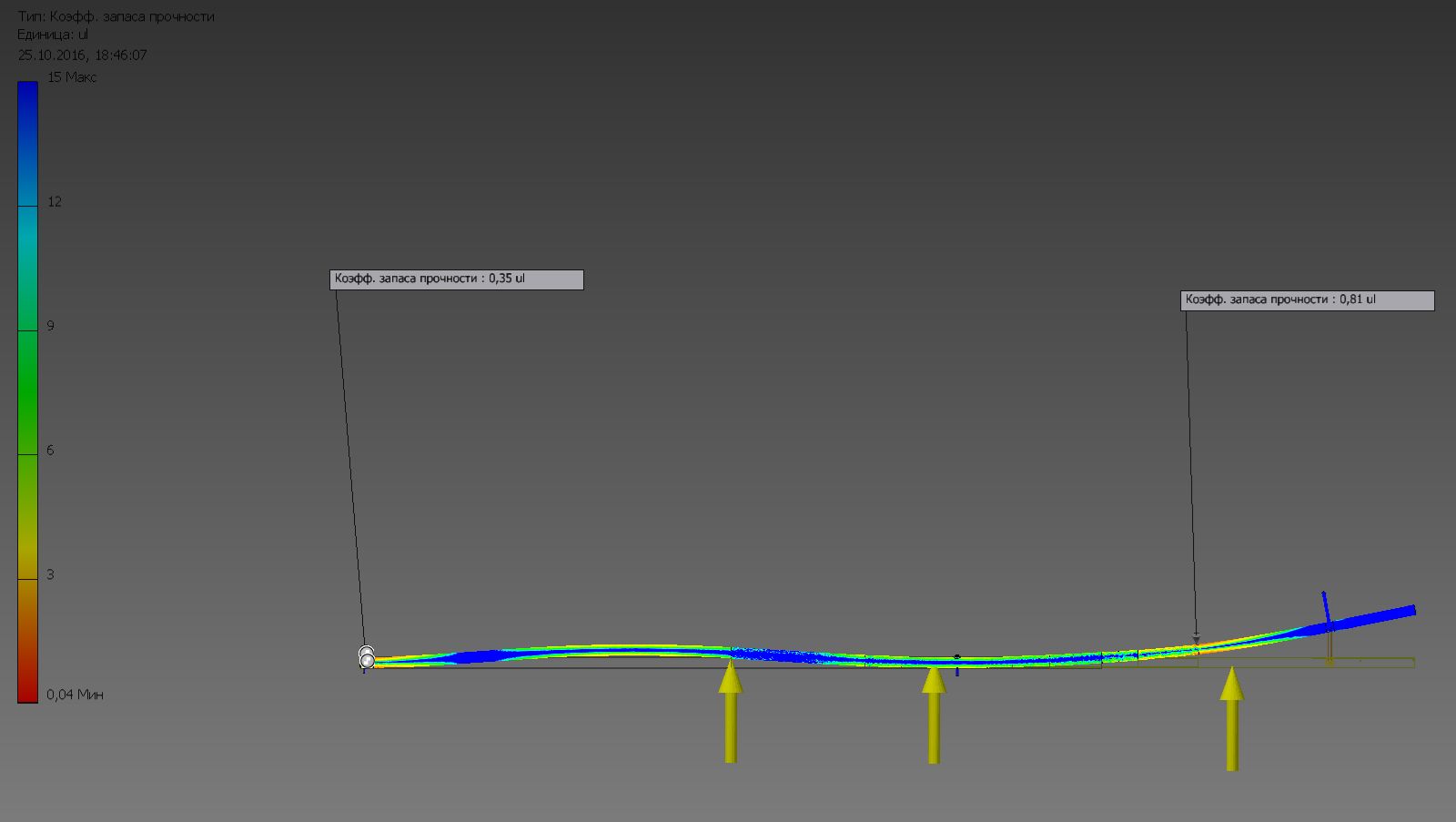Click the date stamp 25.10.2016, 18:46:07

tap(82, 55)
